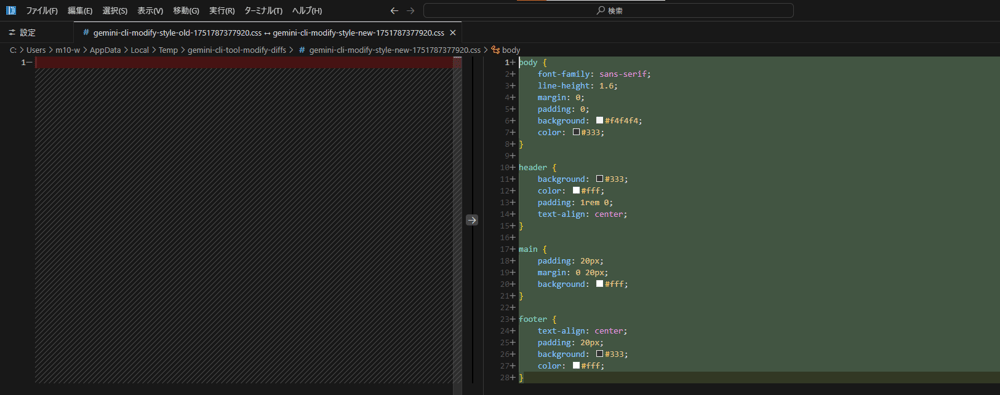Viewport: 1000px width, 395px height.
Task: Open the 実行(R) menu
Action: [221, 11]
